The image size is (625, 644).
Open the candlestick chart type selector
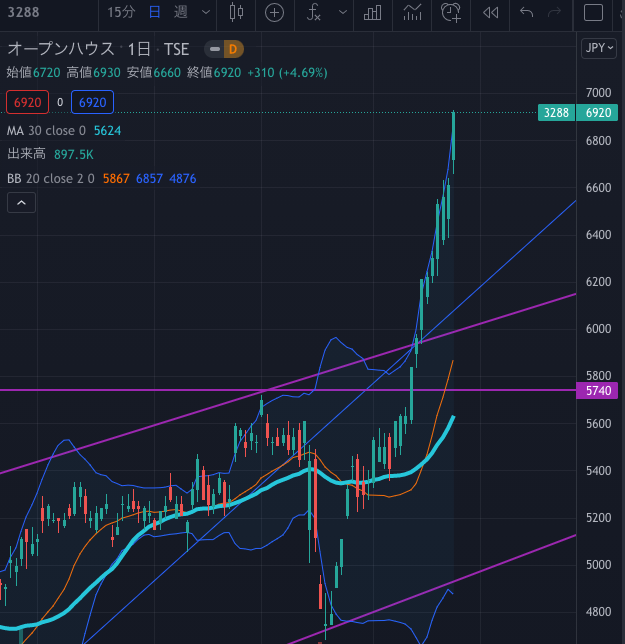tap(236, 12)
